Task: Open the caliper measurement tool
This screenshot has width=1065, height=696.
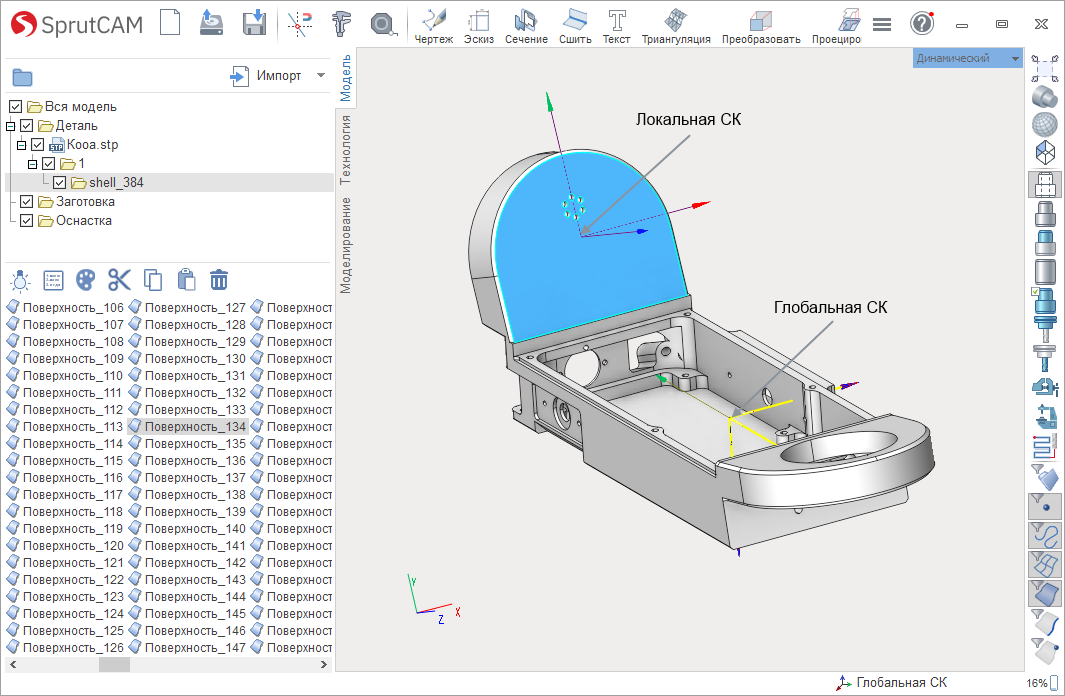Action: [342, 24]
